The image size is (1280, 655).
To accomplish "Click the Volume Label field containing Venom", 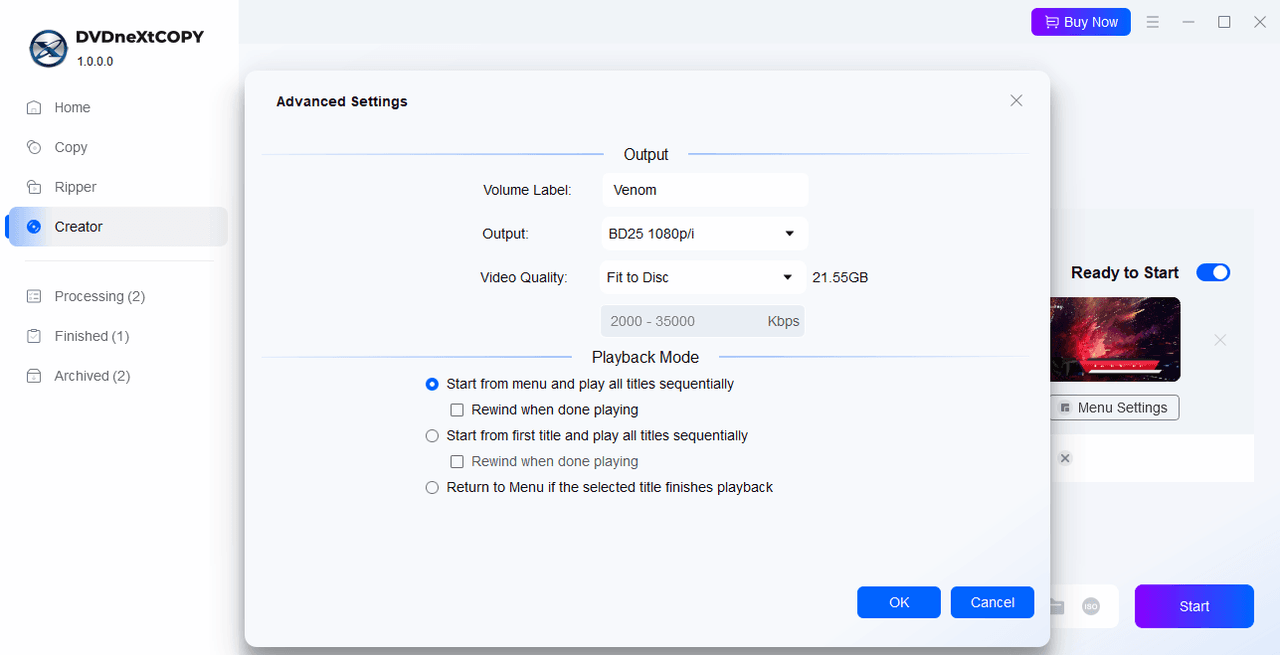I will (704, 190).
